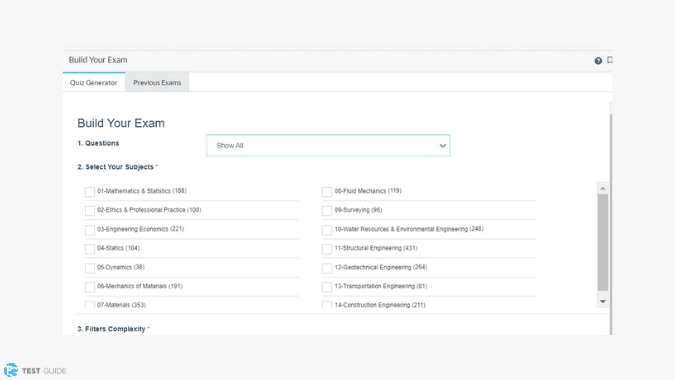Check 03-Engineering Economics checkbox

[x=90, y=230]
